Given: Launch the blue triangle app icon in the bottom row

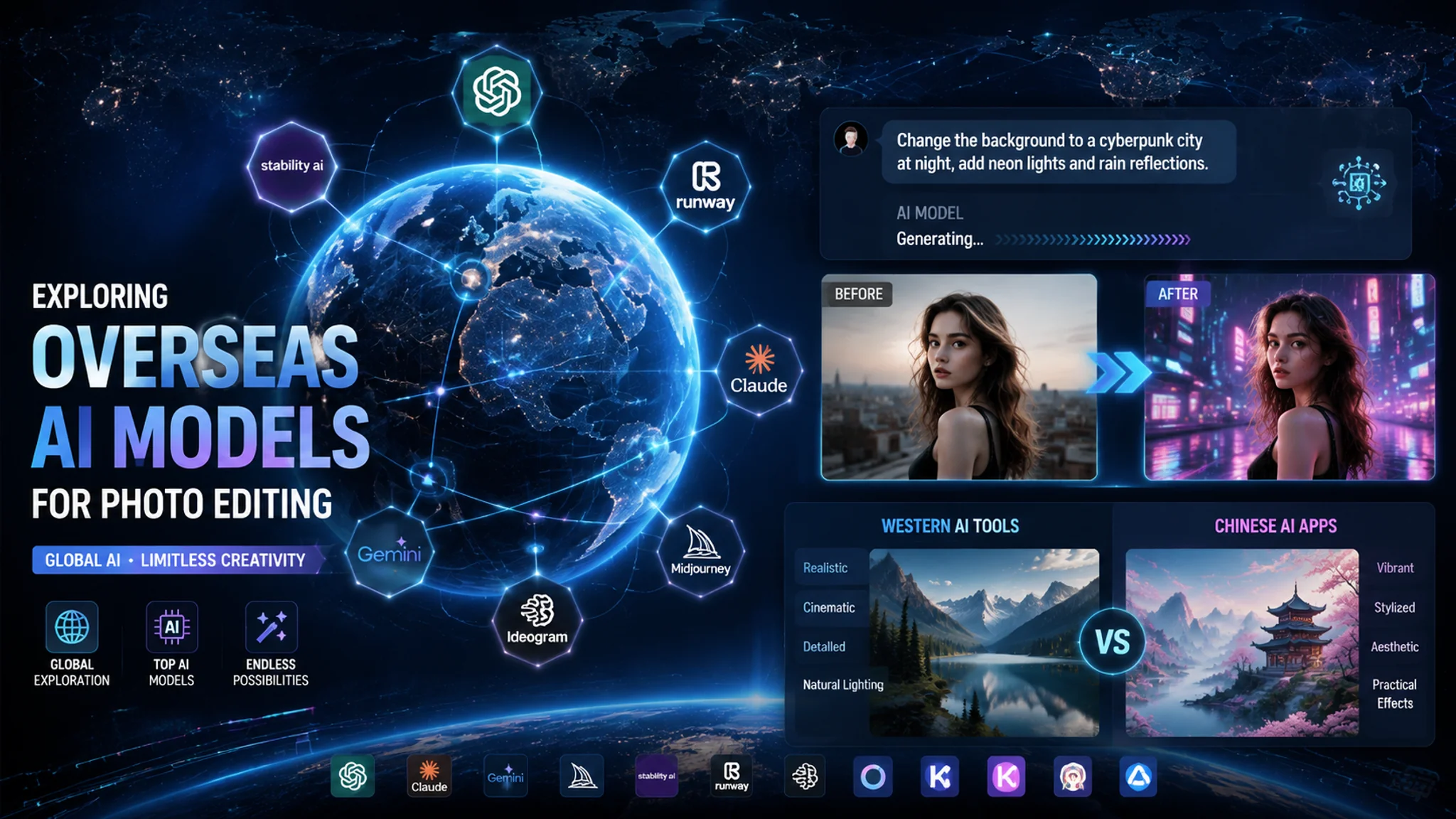Looking at the screenshot, I should [x=1138, y=776].
